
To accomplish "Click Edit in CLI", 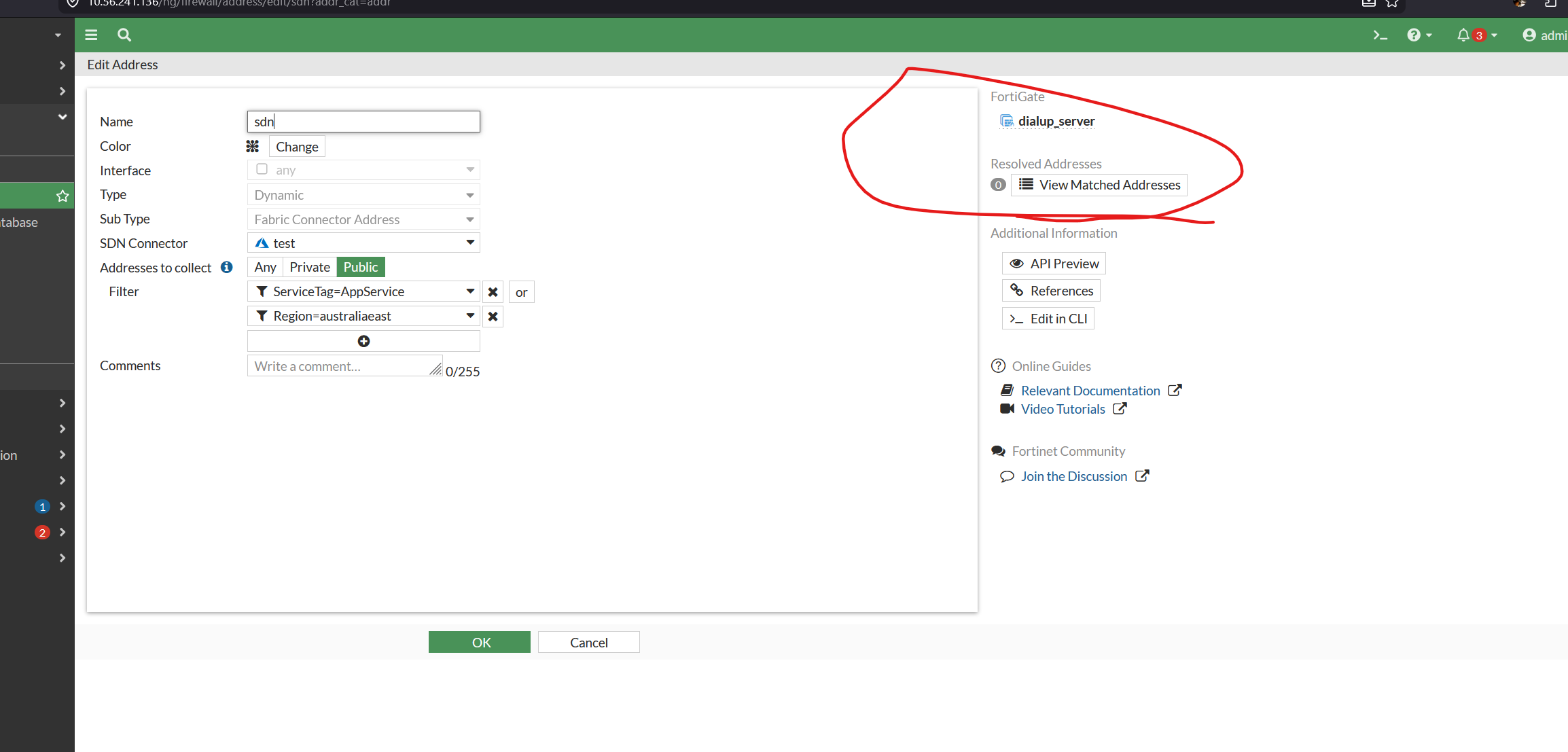I will pyautogui.click(x=1048, y=319).
